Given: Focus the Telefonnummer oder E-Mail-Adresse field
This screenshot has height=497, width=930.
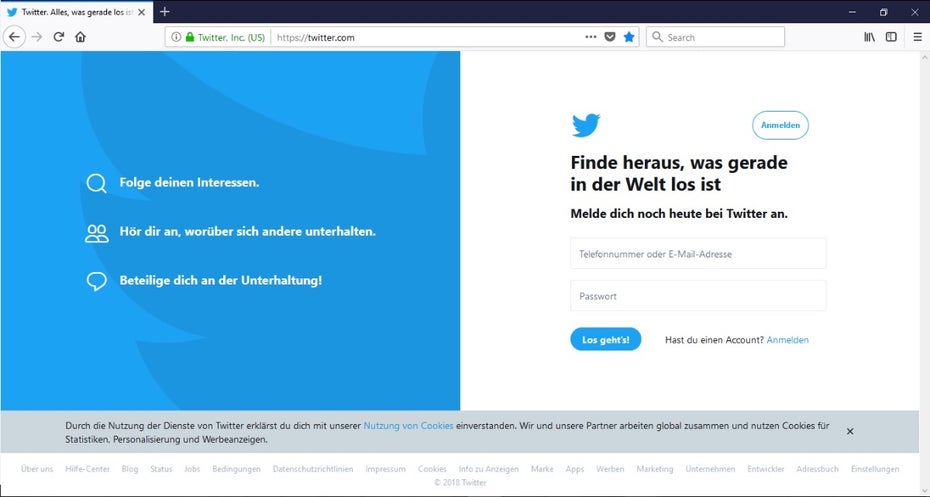Looking at the screenshot, I should point(698,253).
